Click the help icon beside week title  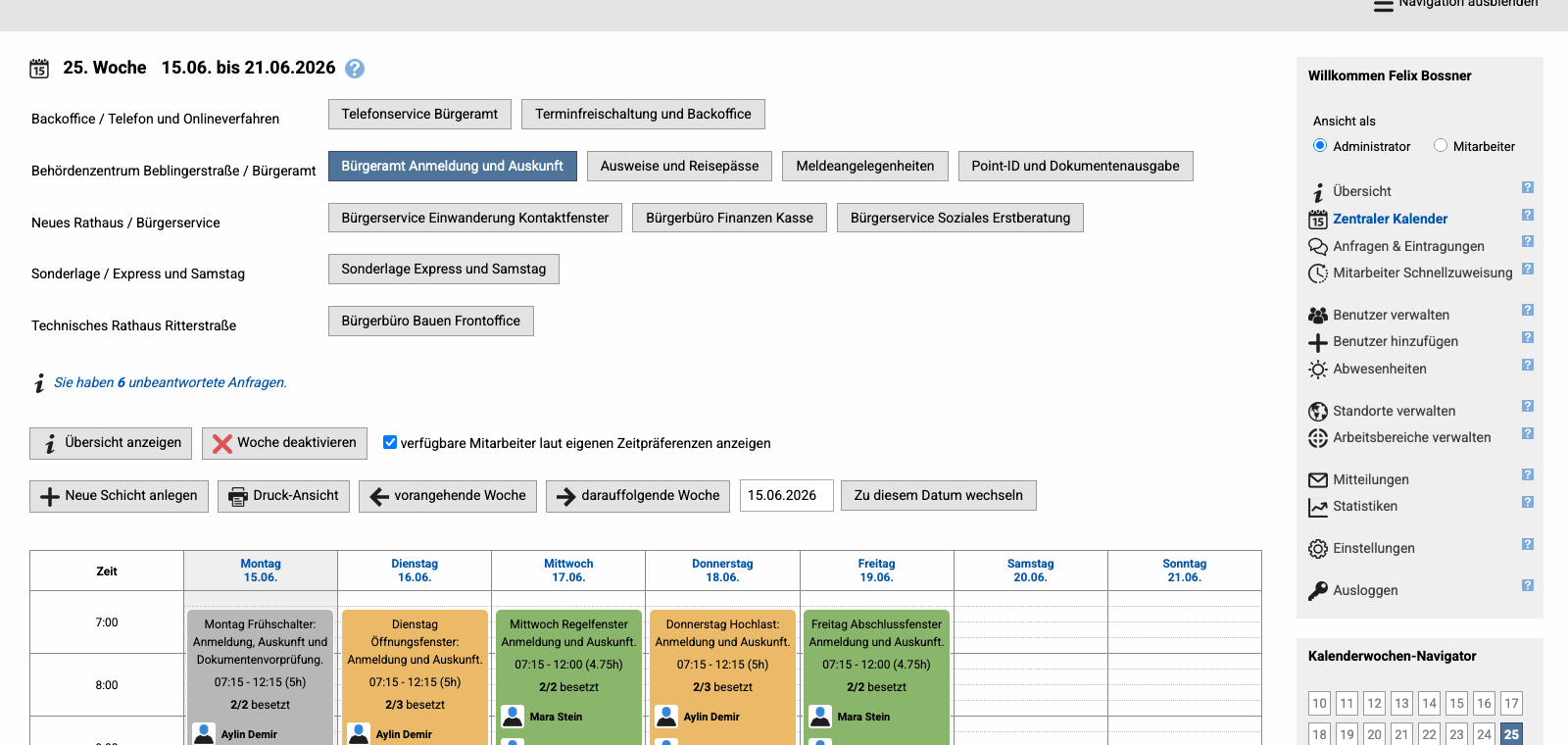[355, 69]
